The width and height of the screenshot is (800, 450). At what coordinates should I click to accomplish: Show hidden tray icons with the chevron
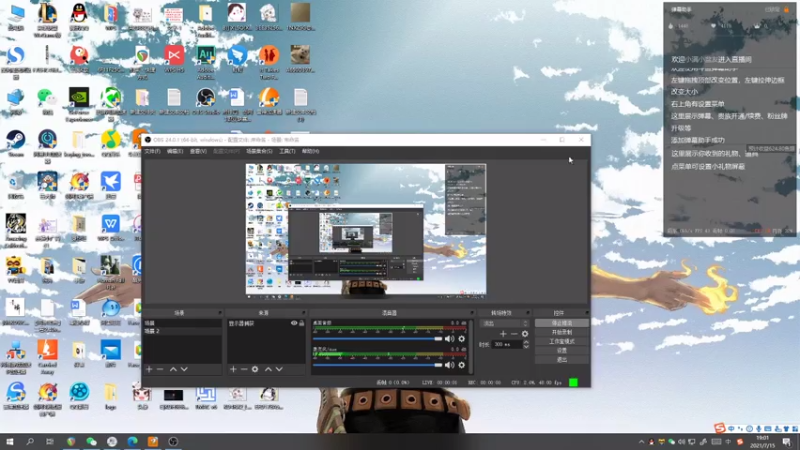point(641,442)
